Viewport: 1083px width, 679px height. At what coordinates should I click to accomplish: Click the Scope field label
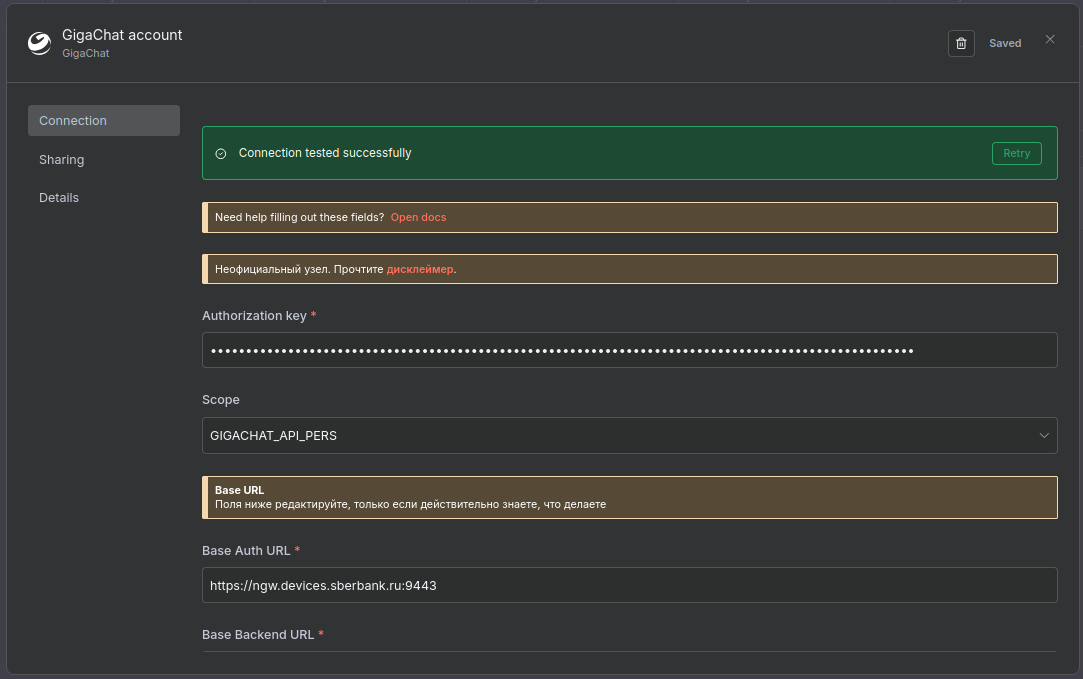tap(221, 400)
